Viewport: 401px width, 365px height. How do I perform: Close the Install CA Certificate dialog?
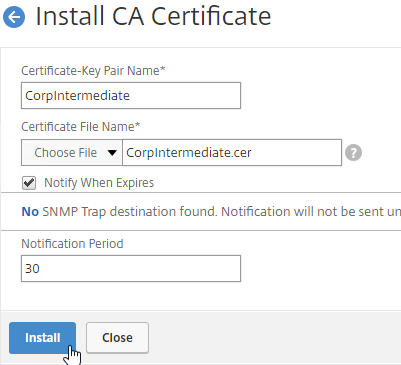tap(117, 338)
